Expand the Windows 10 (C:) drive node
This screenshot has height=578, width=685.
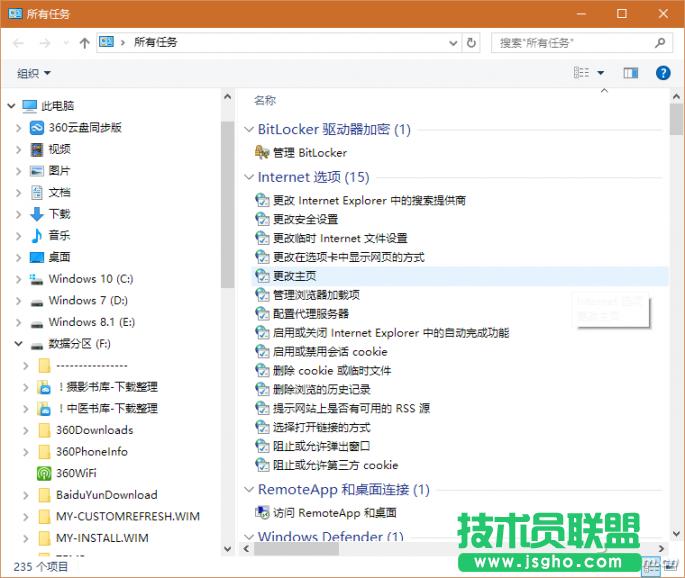[x=18, y=279]
